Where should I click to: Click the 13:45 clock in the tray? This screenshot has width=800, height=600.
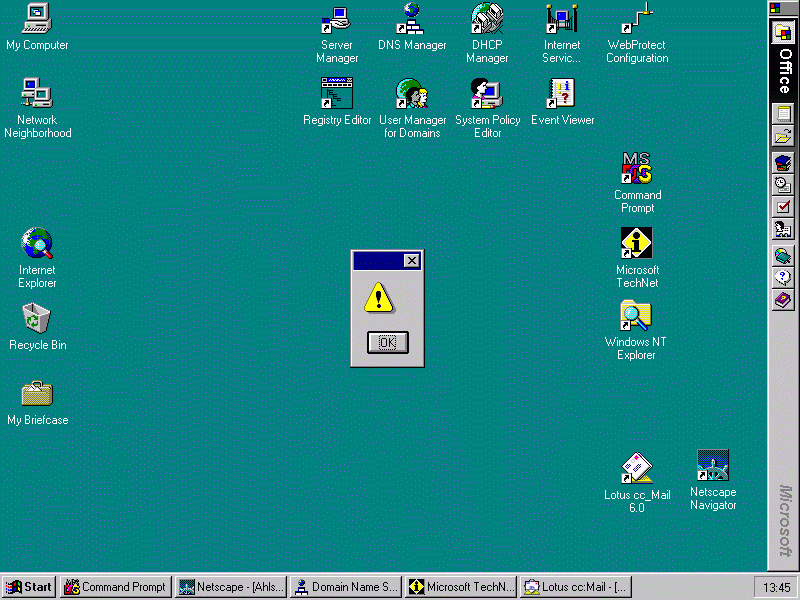(776, 588)
